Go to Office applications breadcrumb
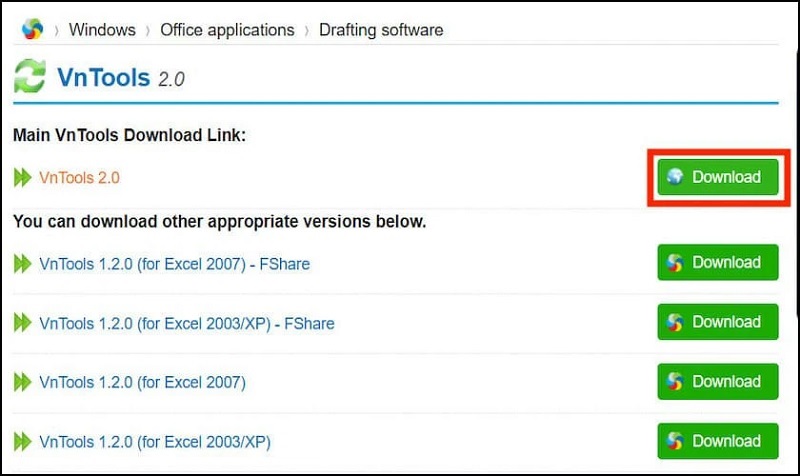The width and height of the screenshot is (800, 476). [227, 29]
